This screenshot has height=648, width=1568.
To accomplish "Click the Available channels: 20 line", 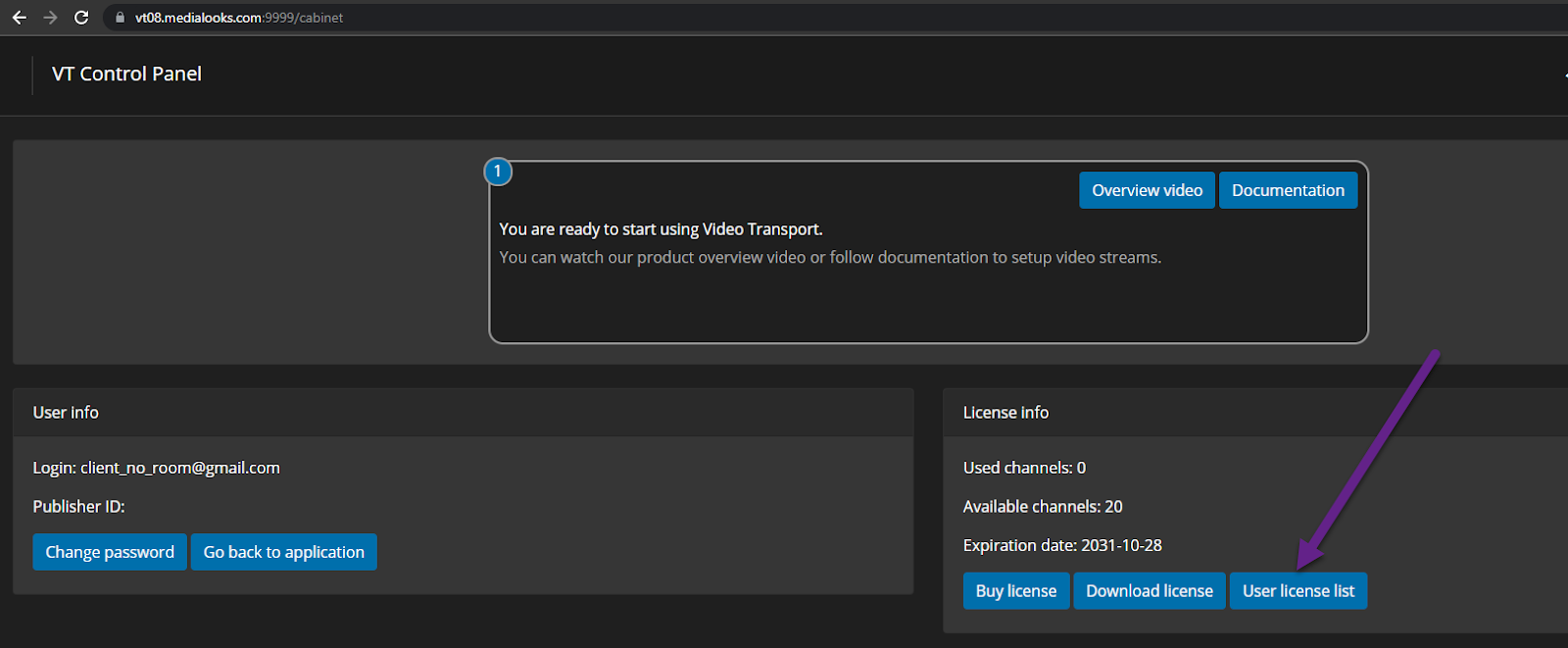I will coord(1043,507).
